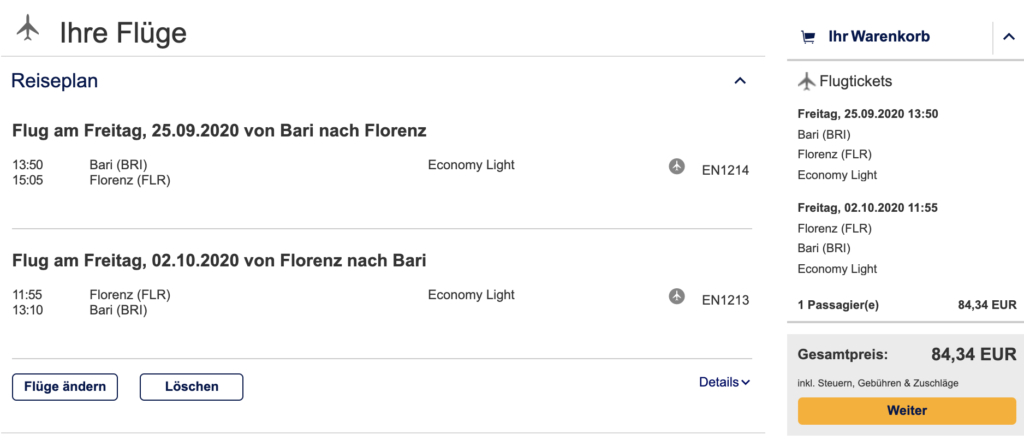Click airline icon beside flight EN1214
The height and width of the screenshot is (440, 1024).
pos(677,166)
